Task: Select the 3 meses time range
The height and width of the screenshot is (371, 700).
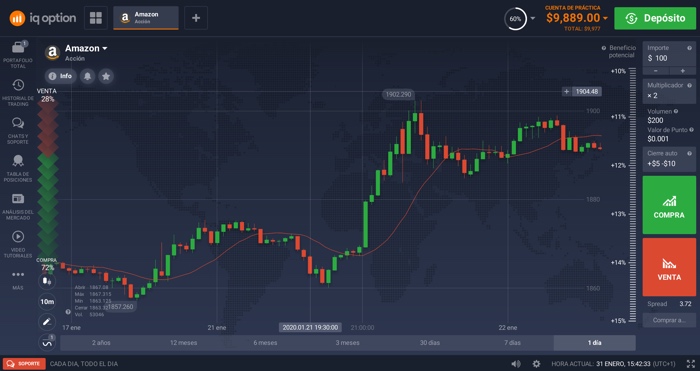Action: [347, 343]
